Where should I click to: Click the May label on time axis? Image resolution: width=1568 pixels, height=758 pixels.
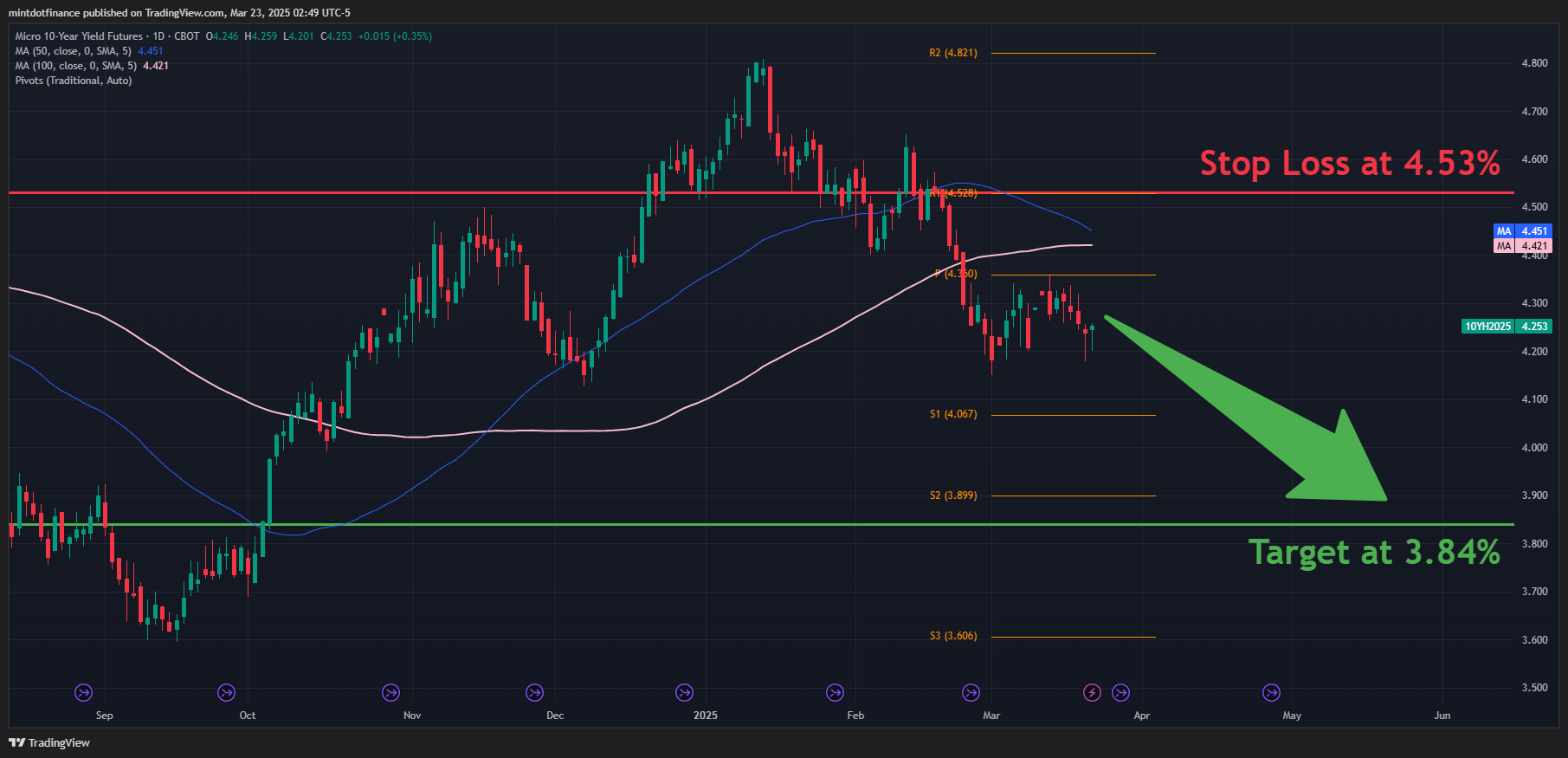[1292, 716]
